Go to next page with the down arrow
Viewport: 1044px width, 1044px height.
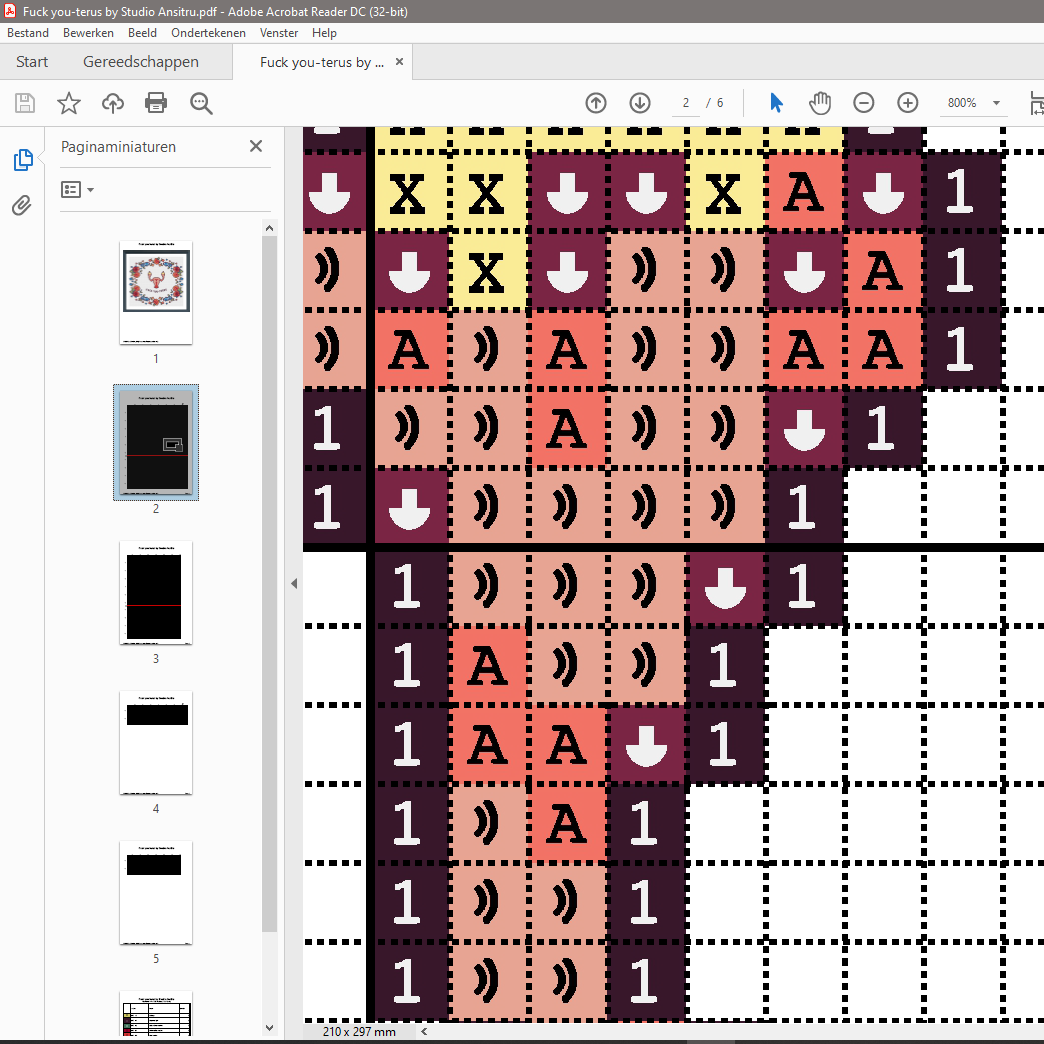pos(640,103)
